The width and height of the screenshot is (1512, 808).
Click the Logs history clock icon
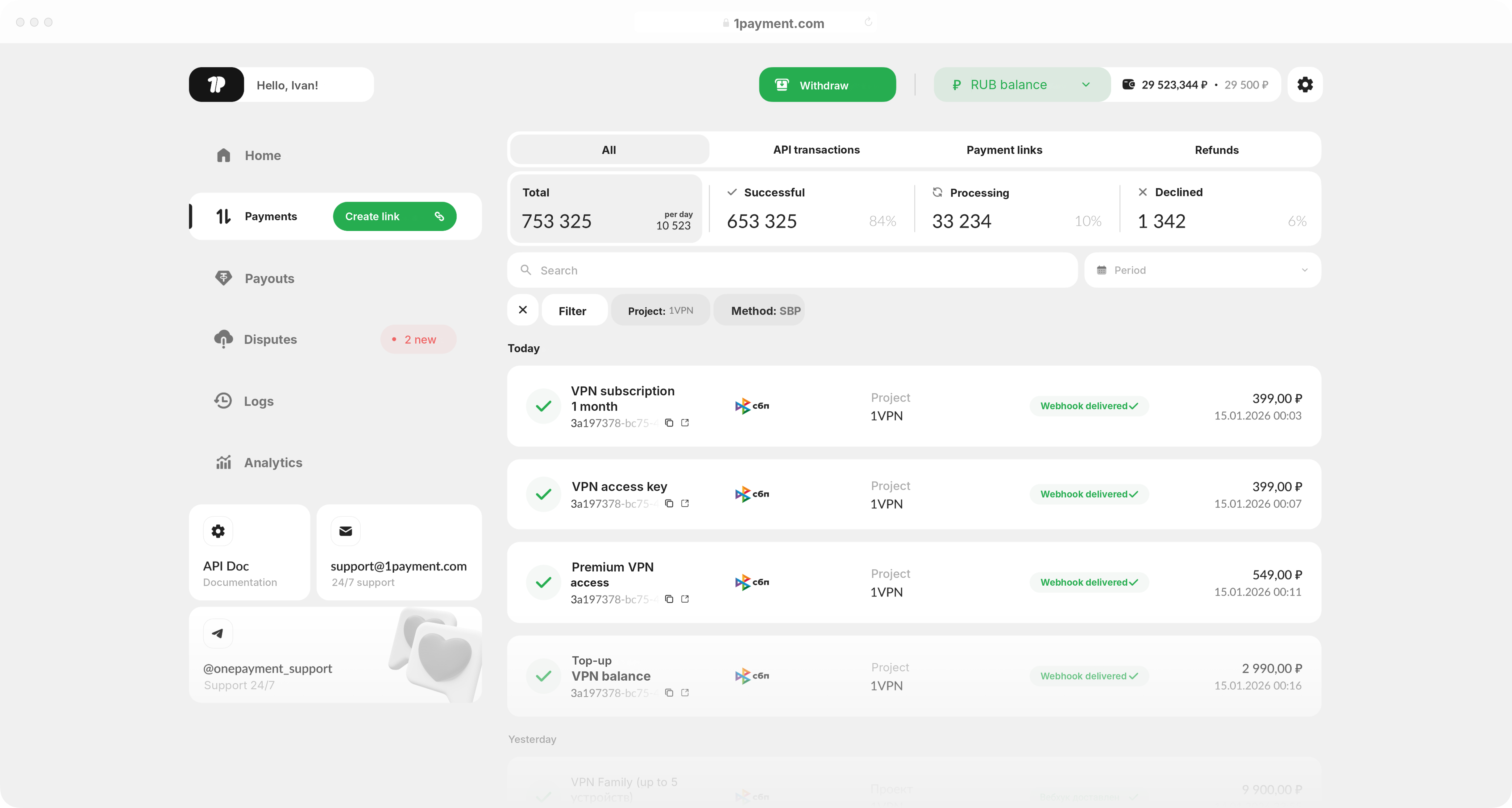[x=223, y=401]
